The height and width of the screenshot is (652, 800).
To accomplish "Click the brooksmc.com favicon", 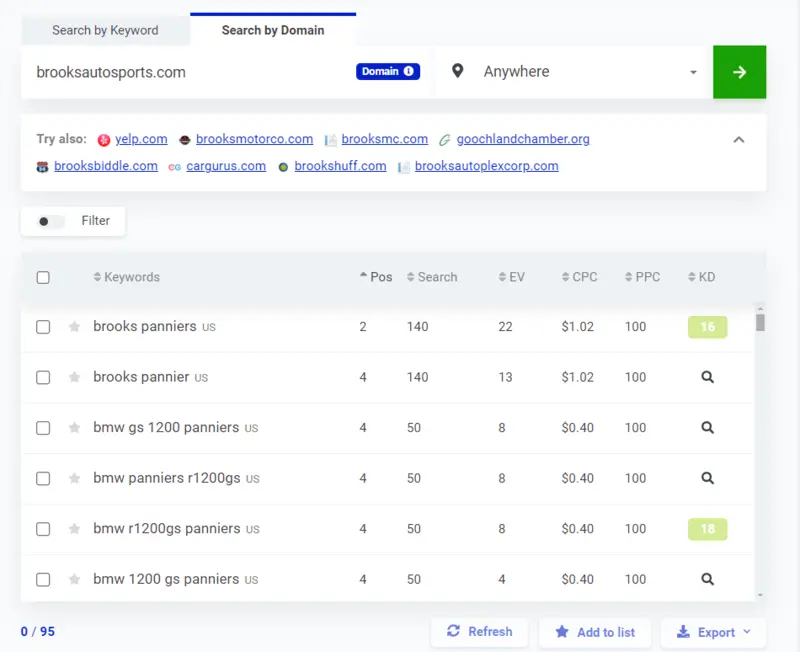I will [331, 140].
